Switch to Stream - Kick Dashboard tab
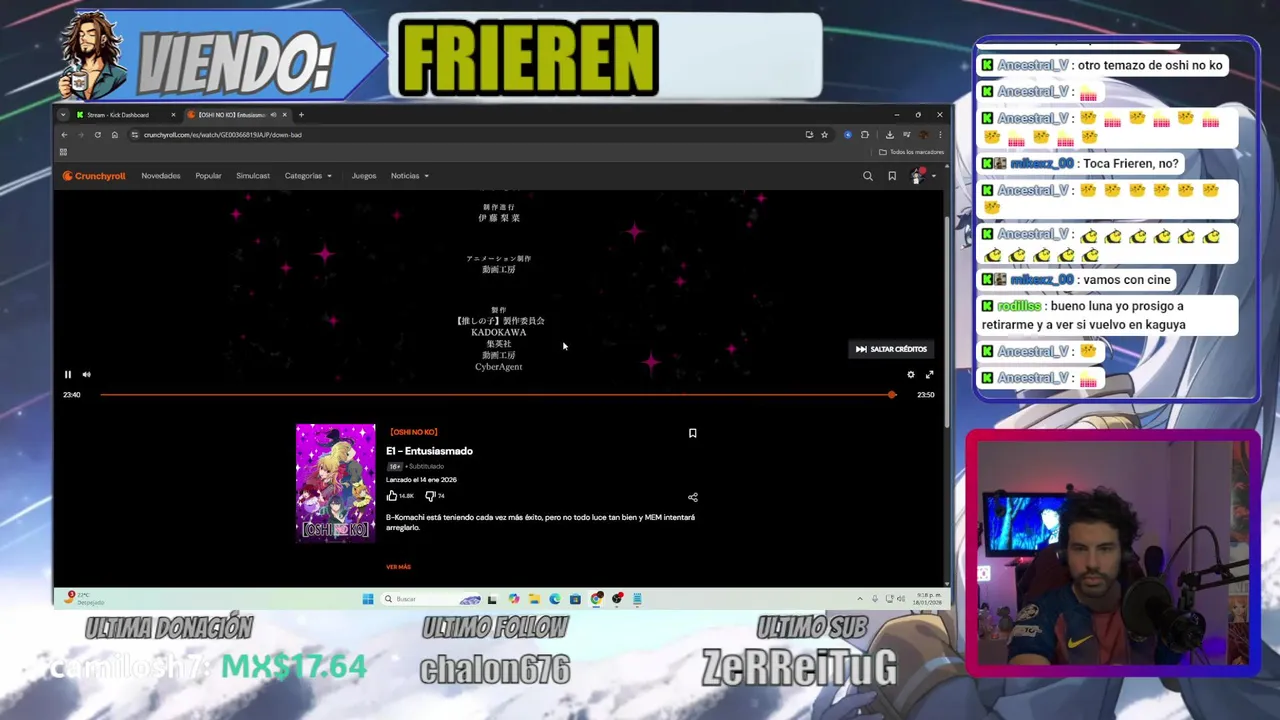The image size is (1280, 720). click(120, 115)
